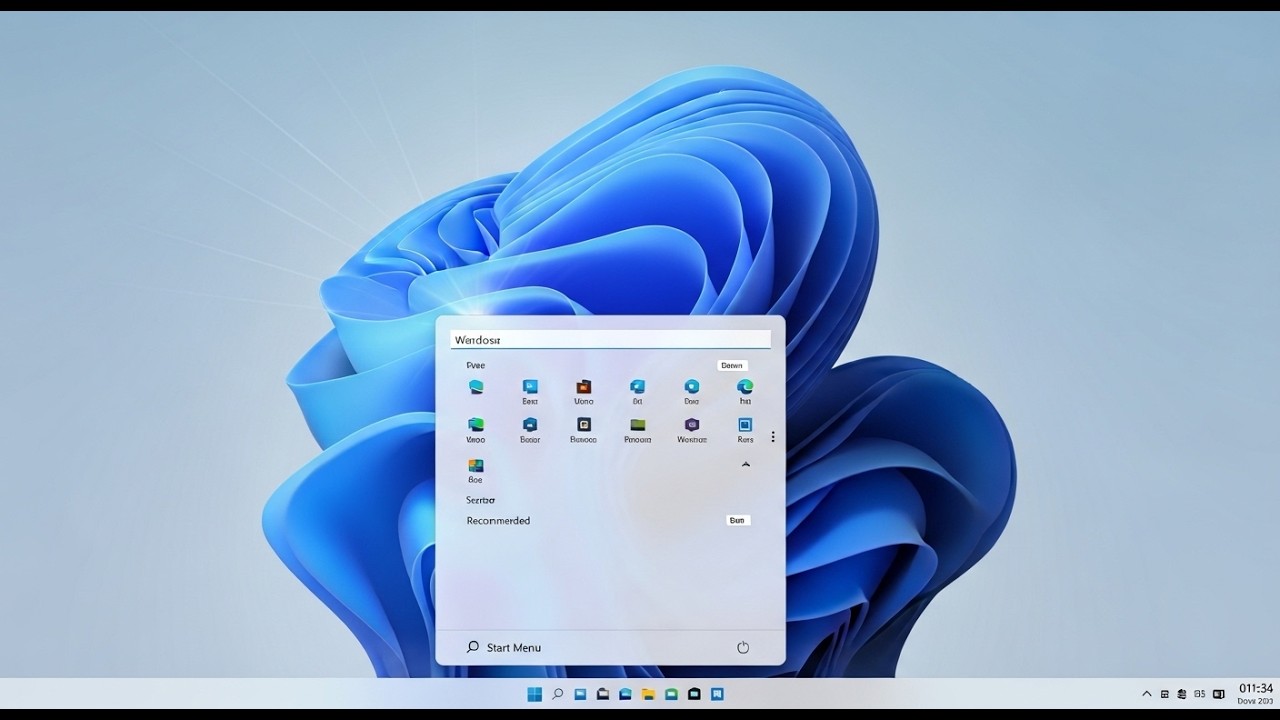Viewport: 1280px width, 720px height.
Task: Click the search icon beside Start Menu text
Action: (x=473, y=647)
